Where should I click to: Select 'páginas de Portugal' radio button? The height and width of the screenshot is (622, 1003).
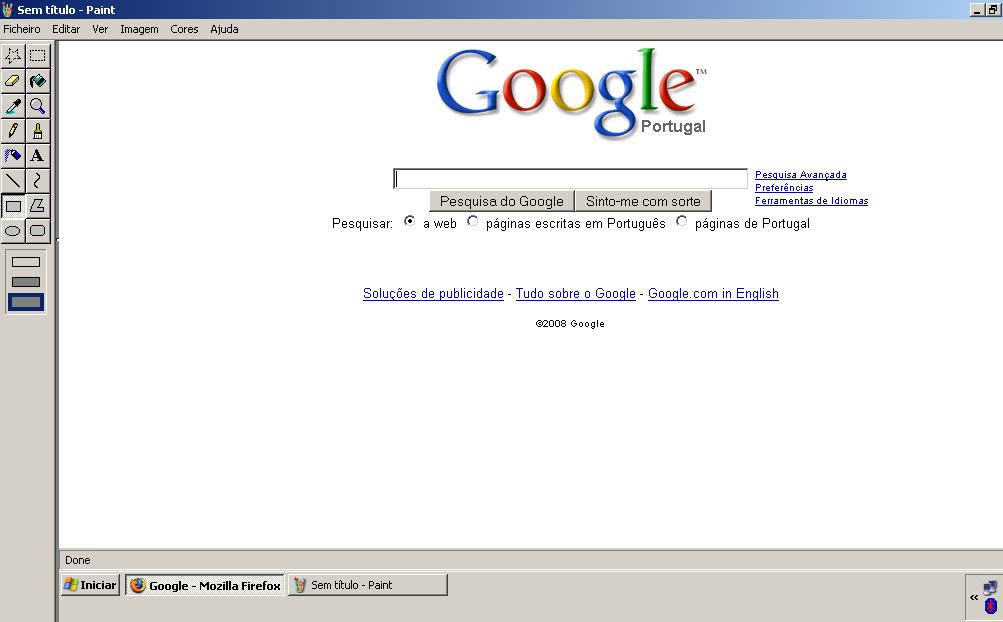pos(681,221)
